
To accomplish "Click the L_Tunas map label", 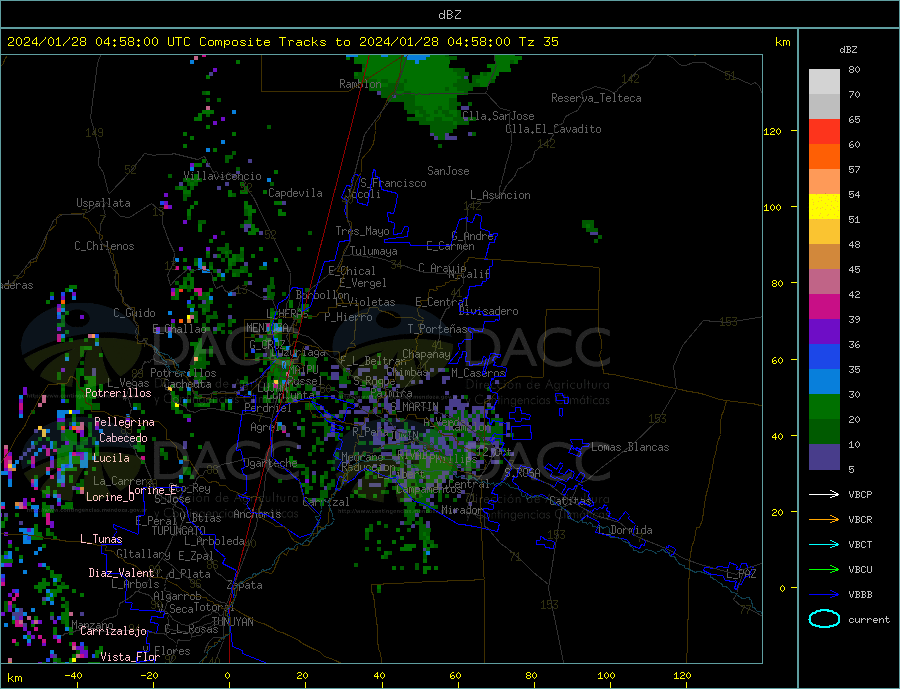I will (x=101, y=539).
